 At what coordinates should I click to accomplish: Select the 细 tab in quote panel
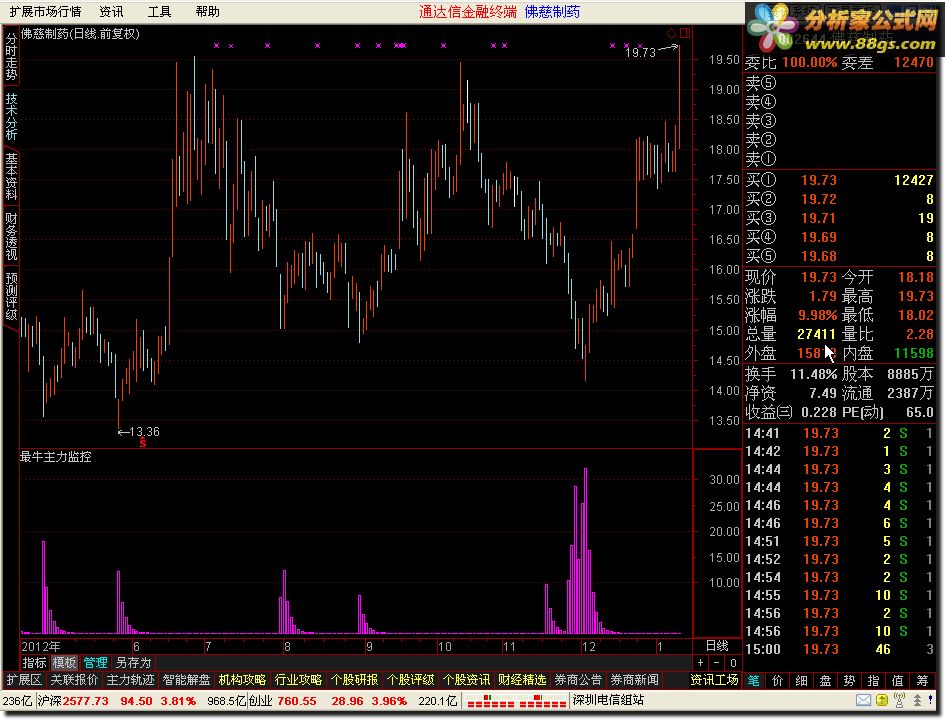802,681
